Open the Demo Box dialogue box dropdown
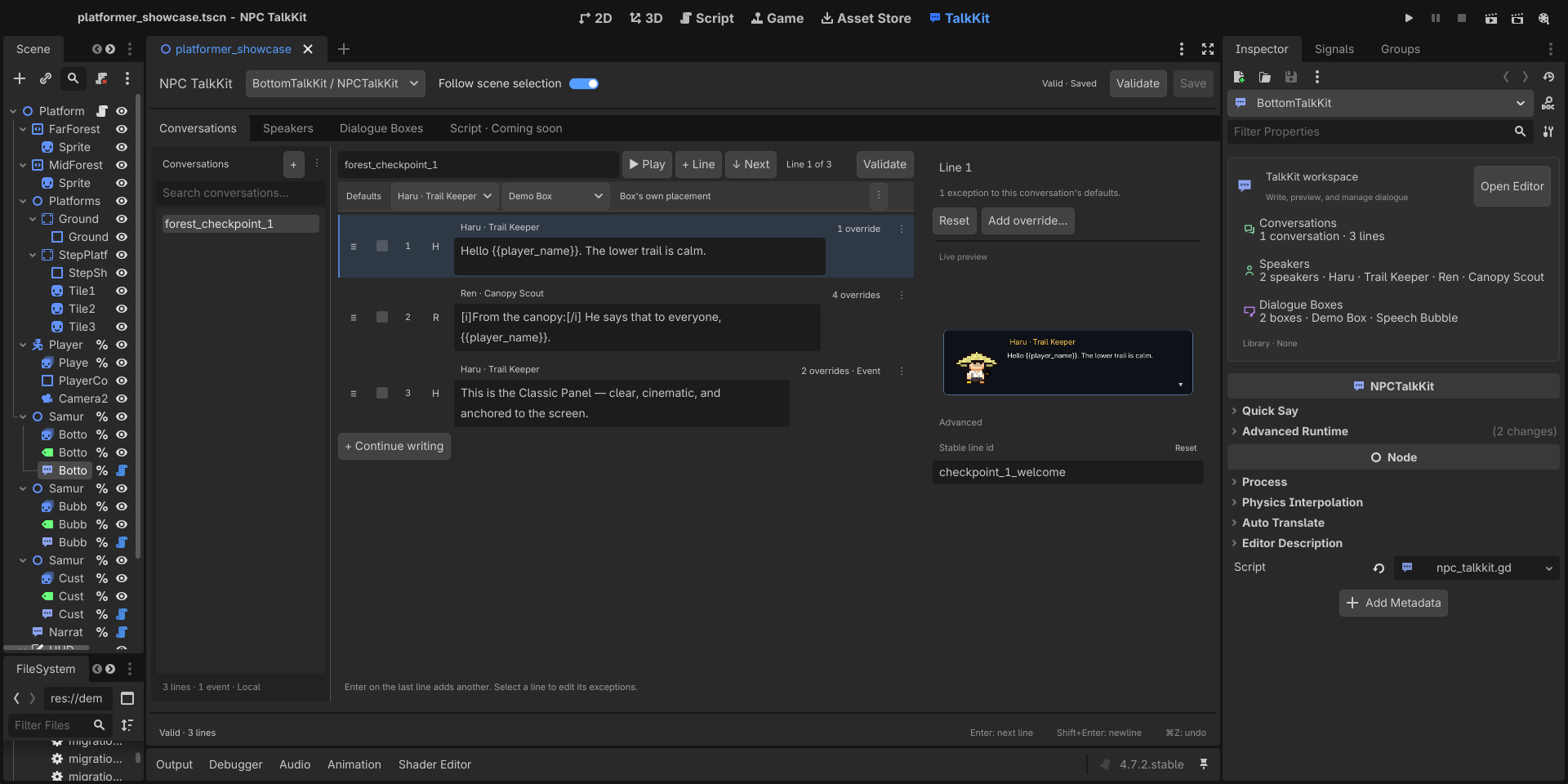 [x=555, y=196]
